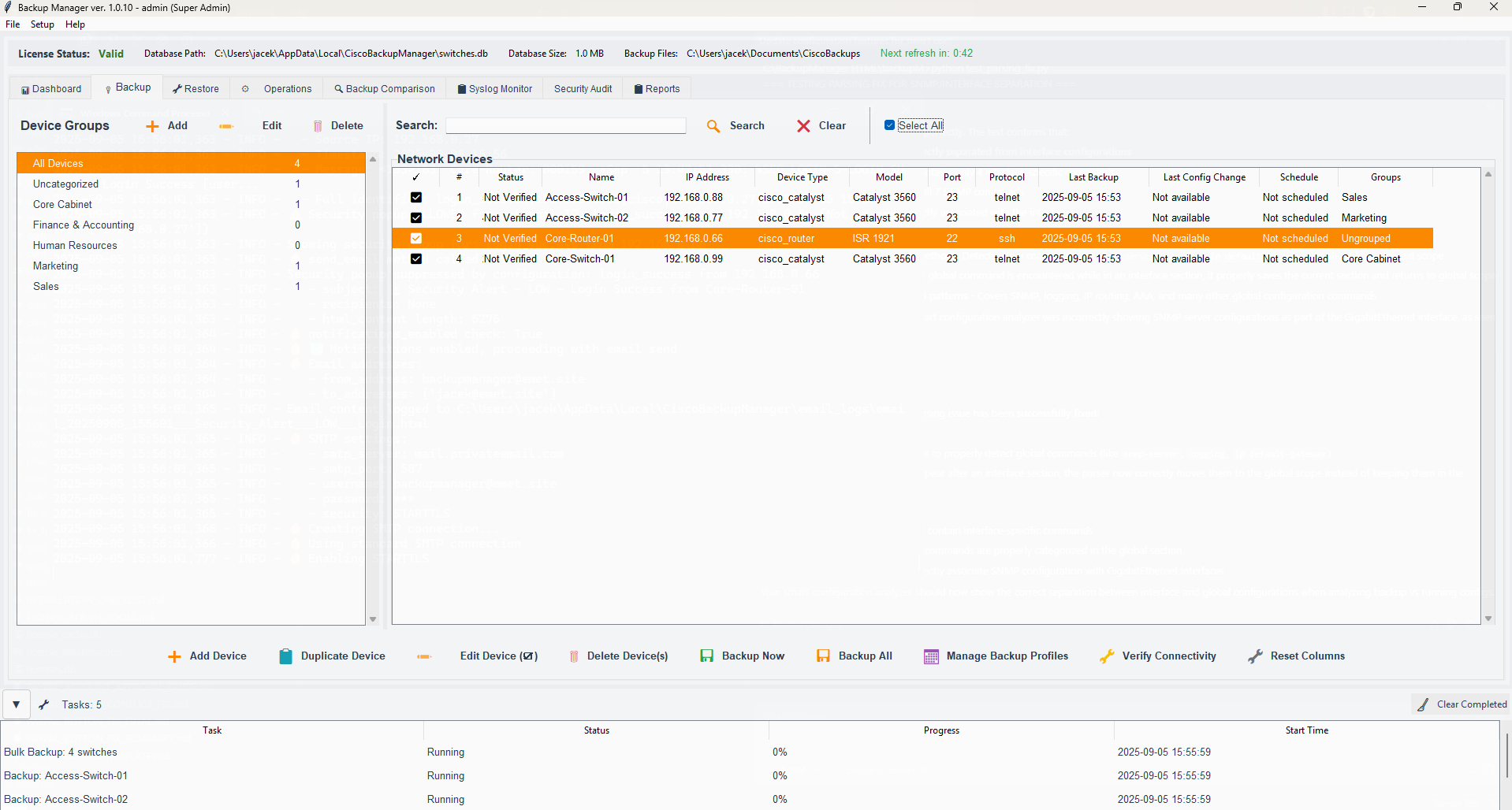Switch to the Restore tab

[x=196, y=89]
